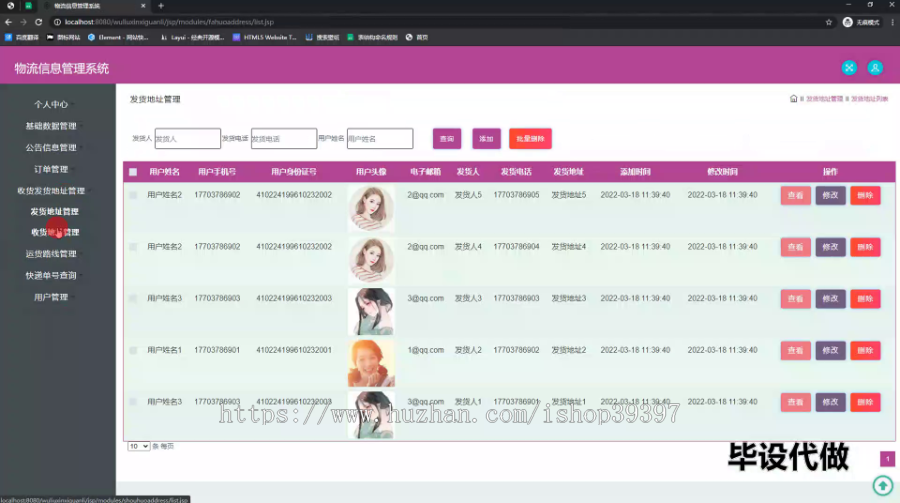The image size is (900, 503).
Task: Click the avatar thumbnail in 发货人5 row
Action: [371, 208]
